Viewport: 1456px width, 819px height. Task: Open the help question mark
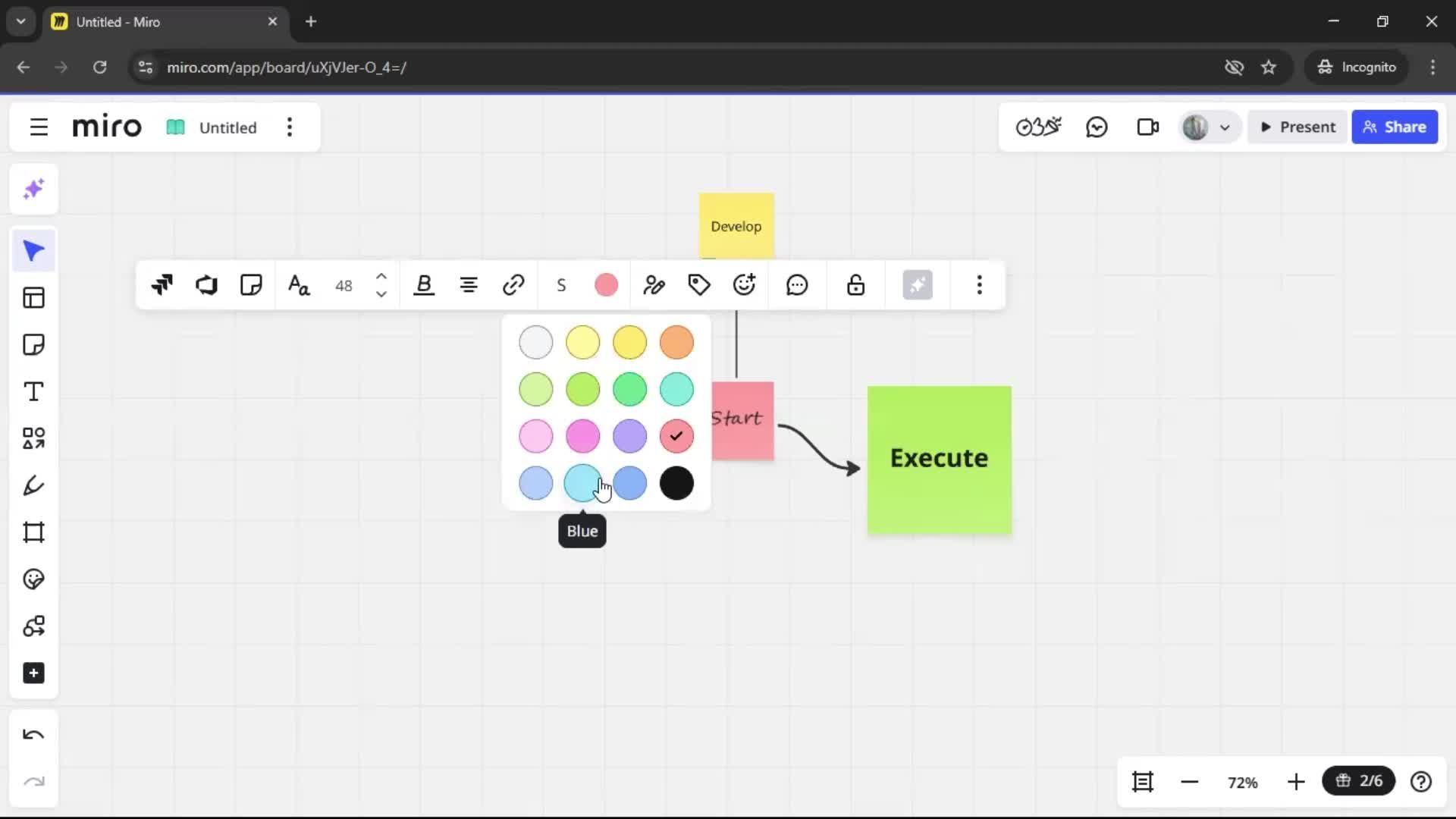point(1421,782)
